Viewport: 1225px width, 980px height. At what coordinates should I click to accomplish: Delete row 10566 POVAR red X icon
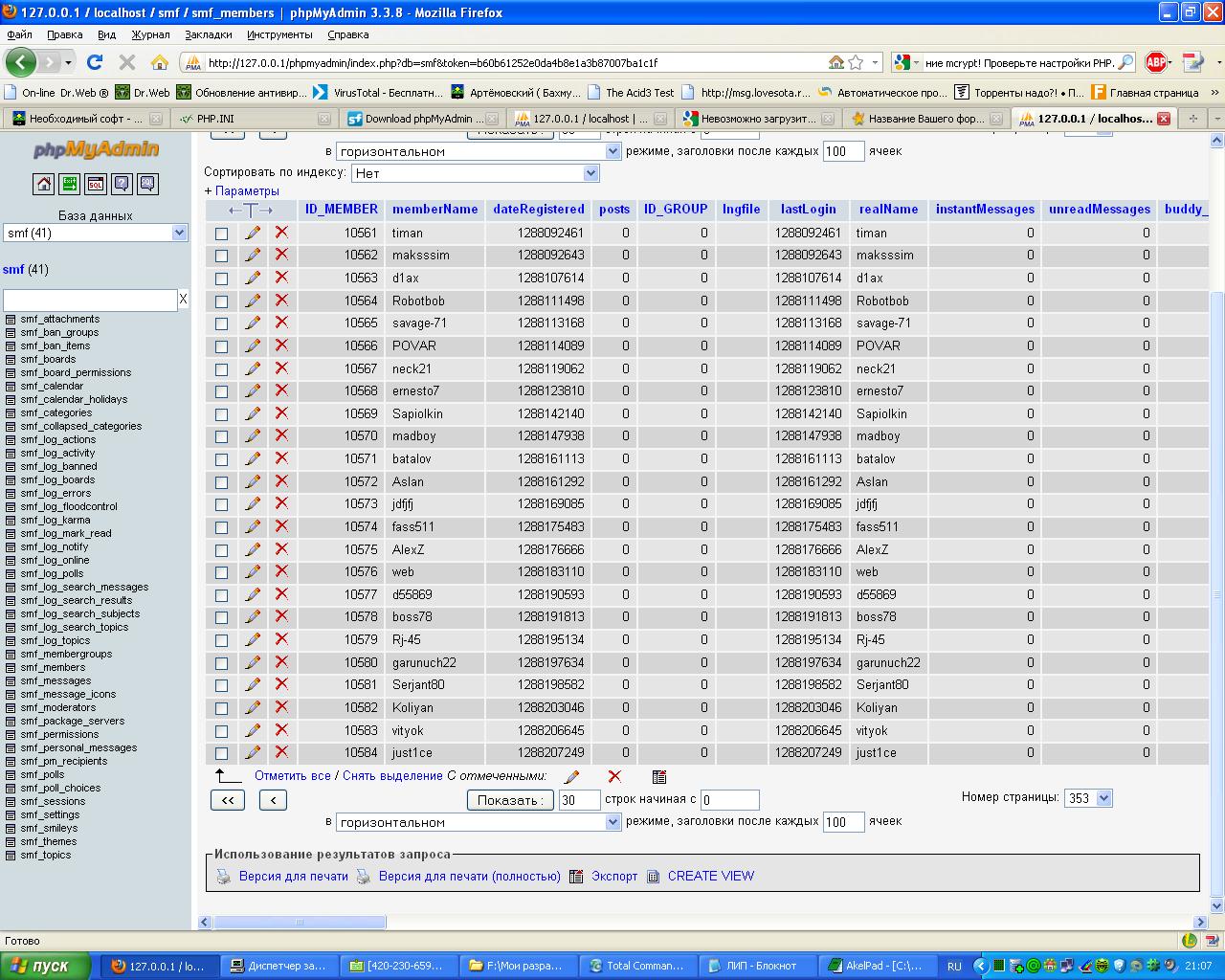pyautogui.click(x=281, y=345)
